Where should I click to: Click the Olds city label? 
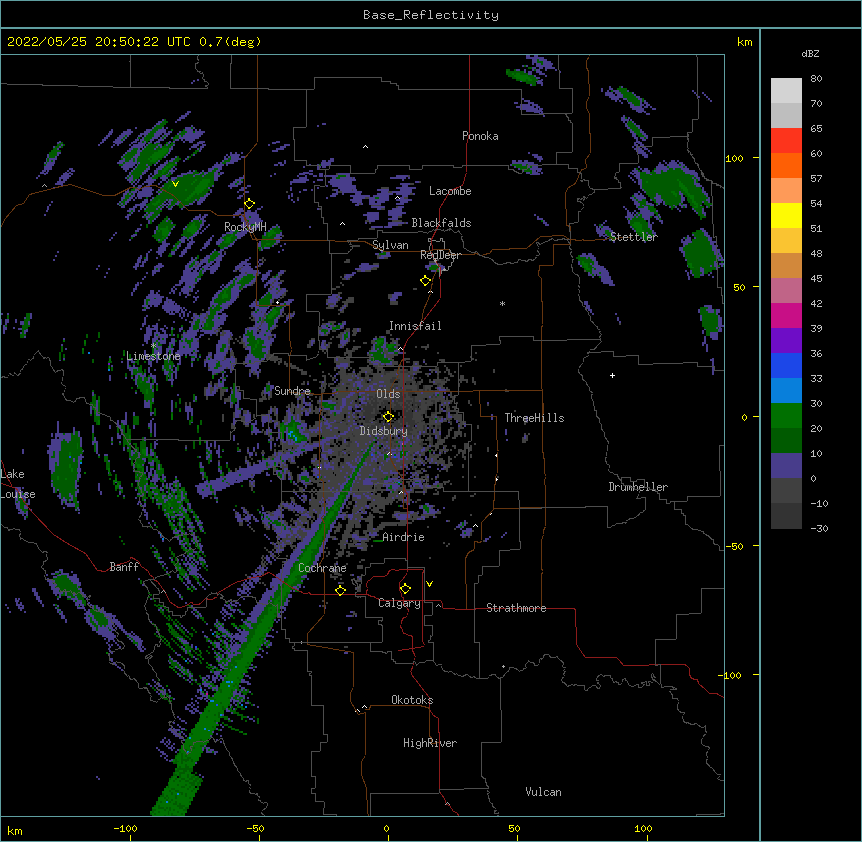point(388,394)
